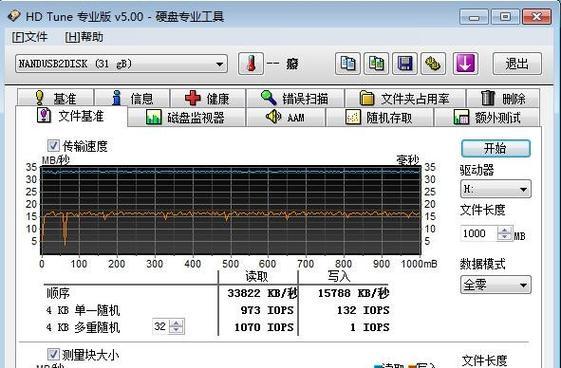
Task: Expand the NANDUSB2DISK drive dropdown
Action: (x=121, y=64)
